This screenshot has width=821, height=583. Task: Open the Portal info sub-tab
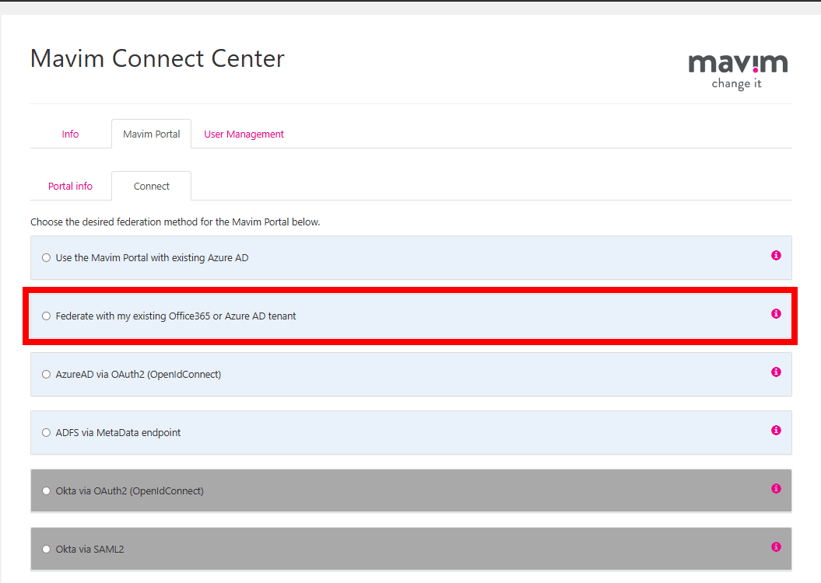(70, 186)
